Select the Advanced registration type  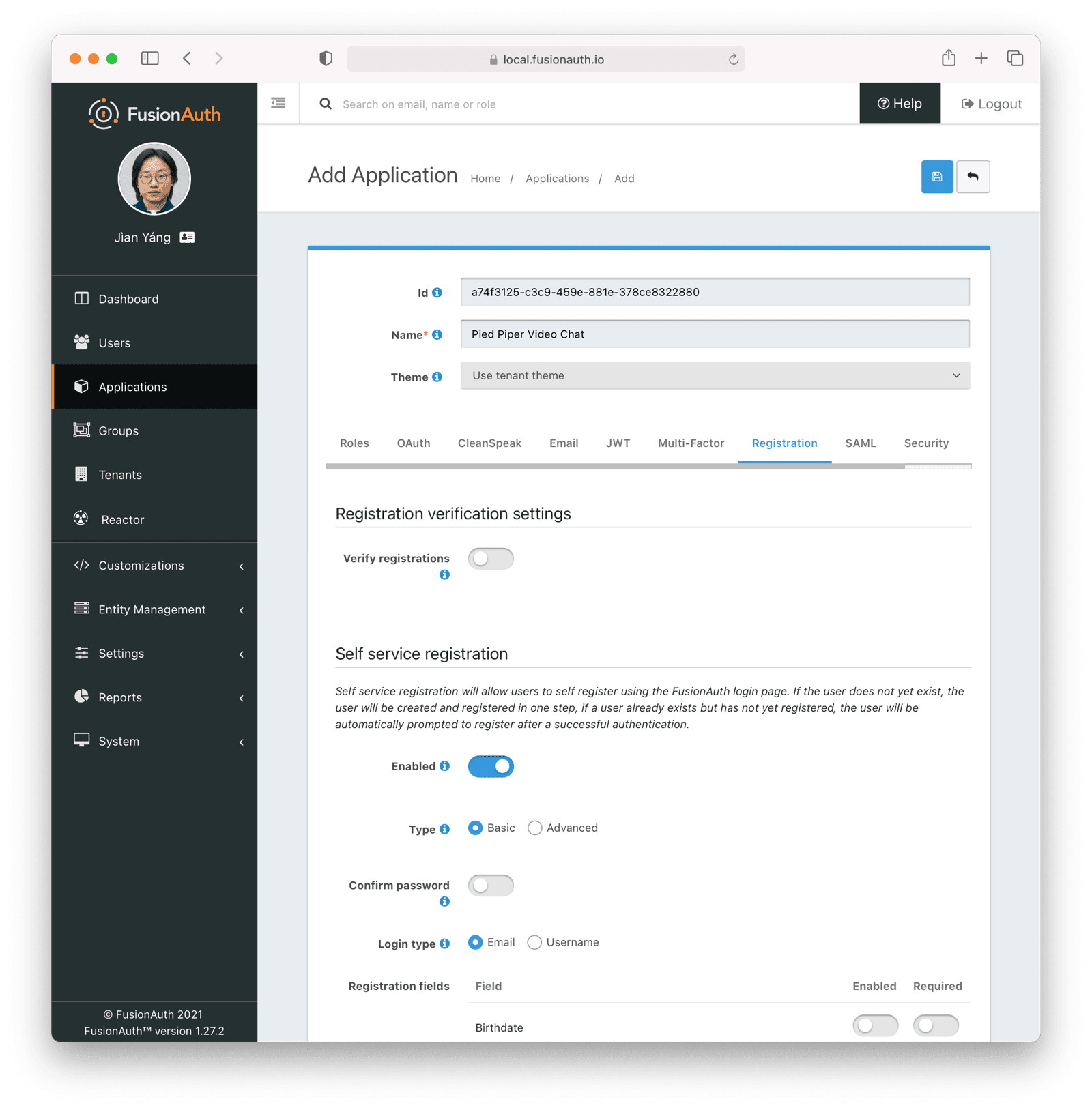coord(535,828)
